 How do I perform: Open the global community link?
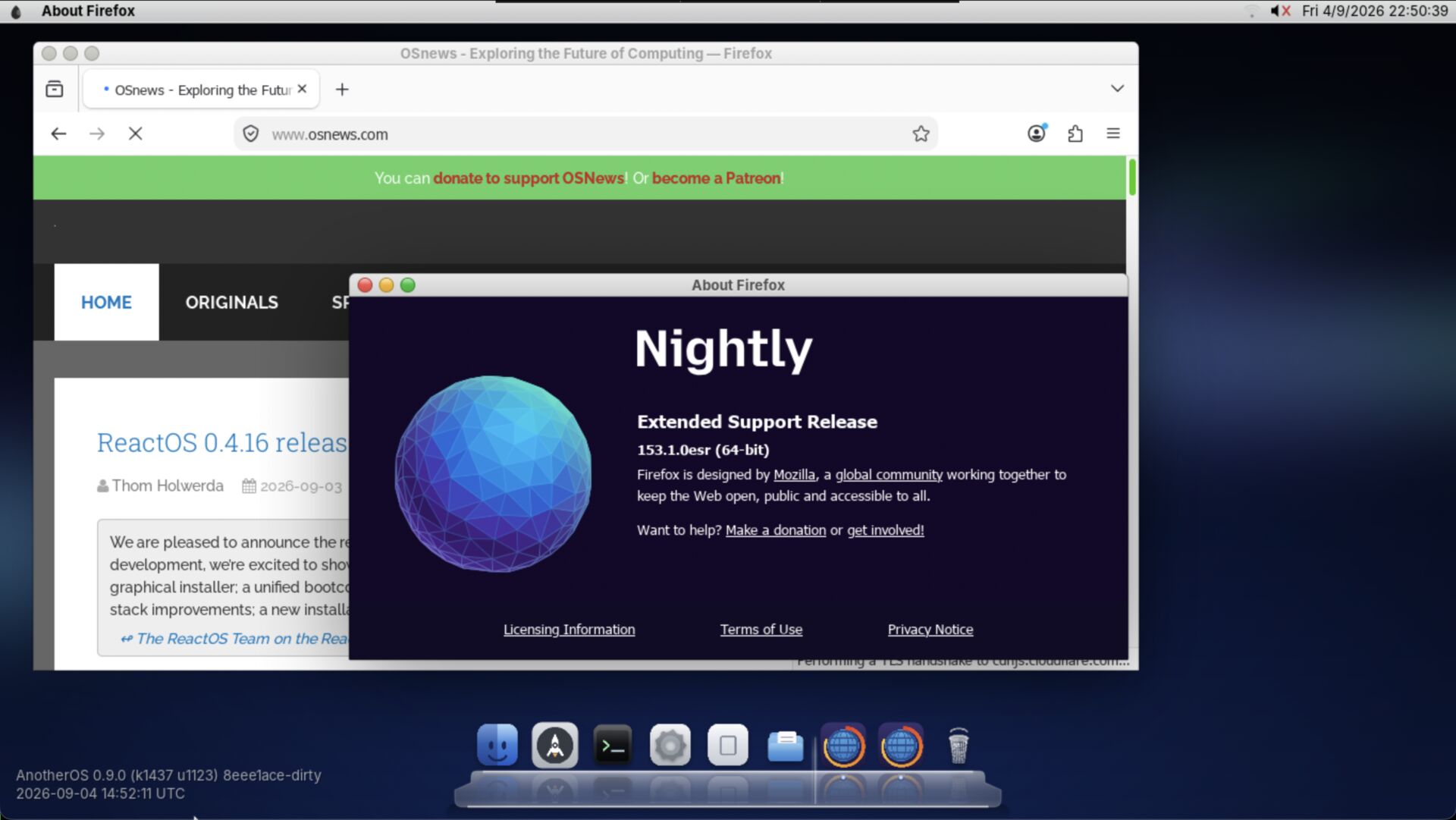[x=889, y=475]
